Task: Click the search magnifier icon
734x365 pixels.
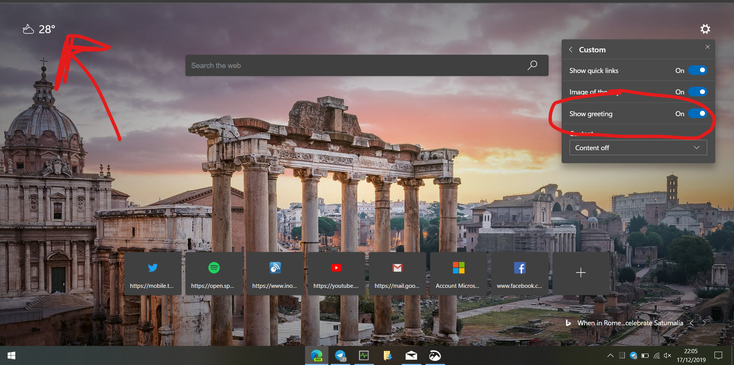Action: [532, 66]
